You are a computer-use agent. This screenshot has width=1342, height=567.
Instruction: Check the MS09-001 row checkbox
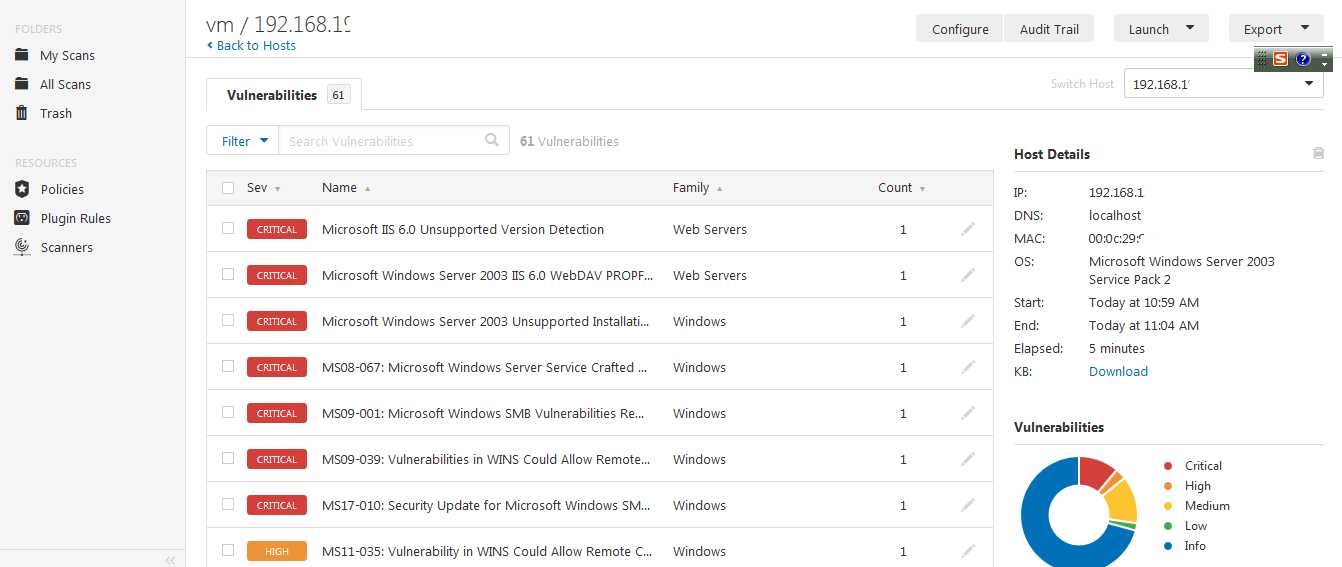pos(228,412)
